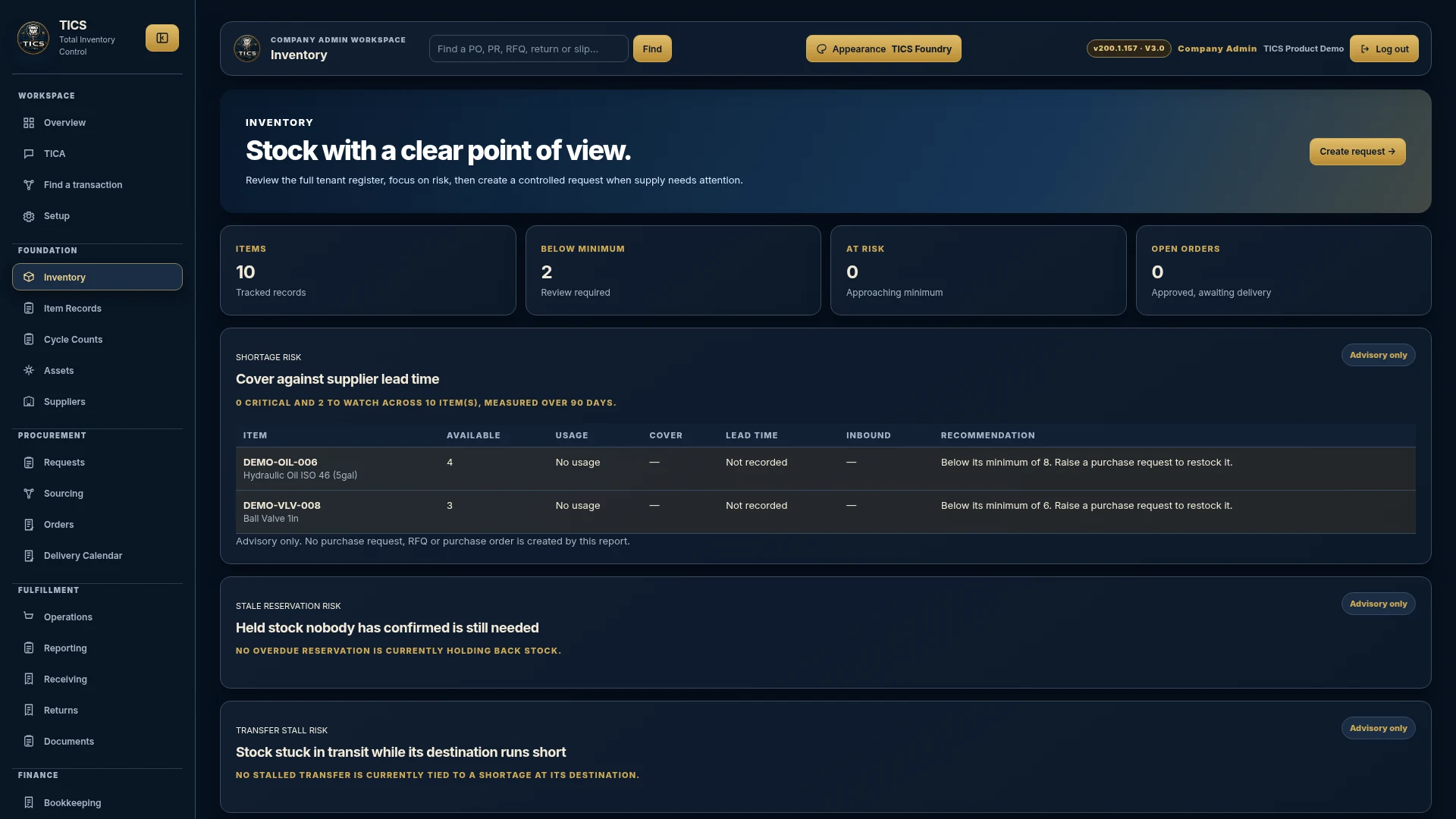Navigate to Item Records

(97, 309)
